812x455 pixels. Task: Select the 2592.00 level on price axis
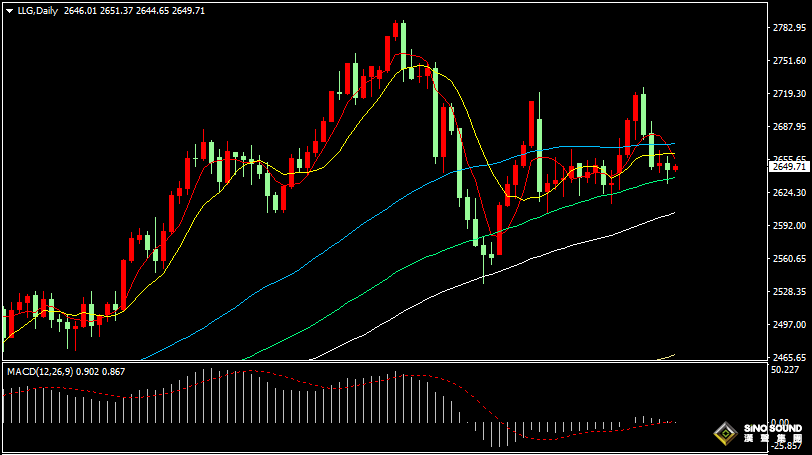pyautogui.click(x=789, y=226)
